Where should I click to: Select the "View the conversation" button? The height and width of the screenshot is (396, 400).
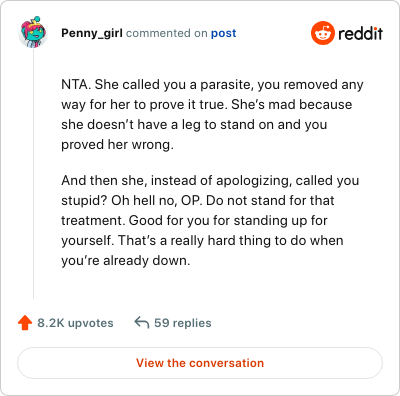pyautogui.click(x=200, y=363)
